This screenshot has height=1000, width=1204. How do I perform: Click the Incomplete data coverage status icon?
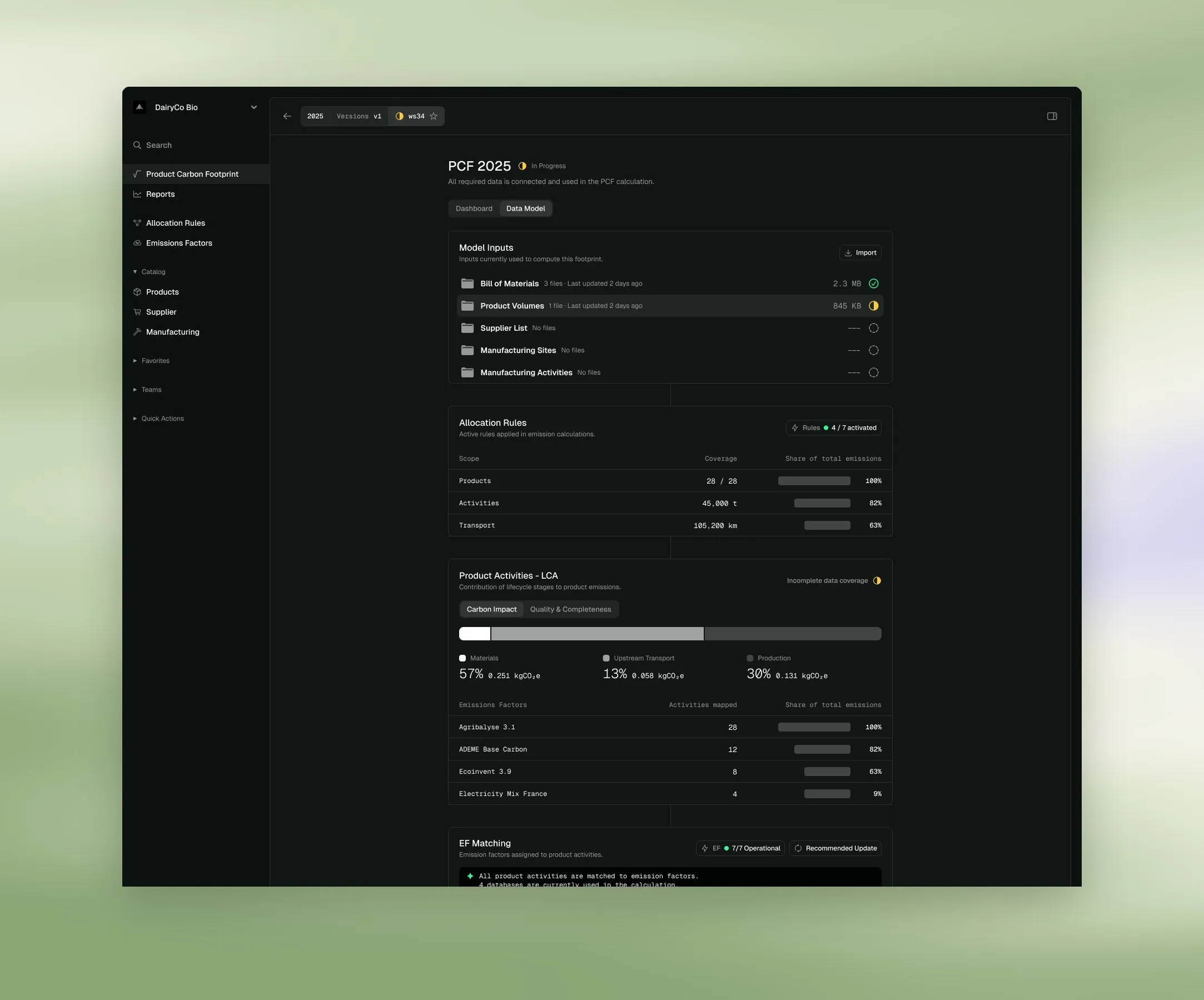point(877,581)
